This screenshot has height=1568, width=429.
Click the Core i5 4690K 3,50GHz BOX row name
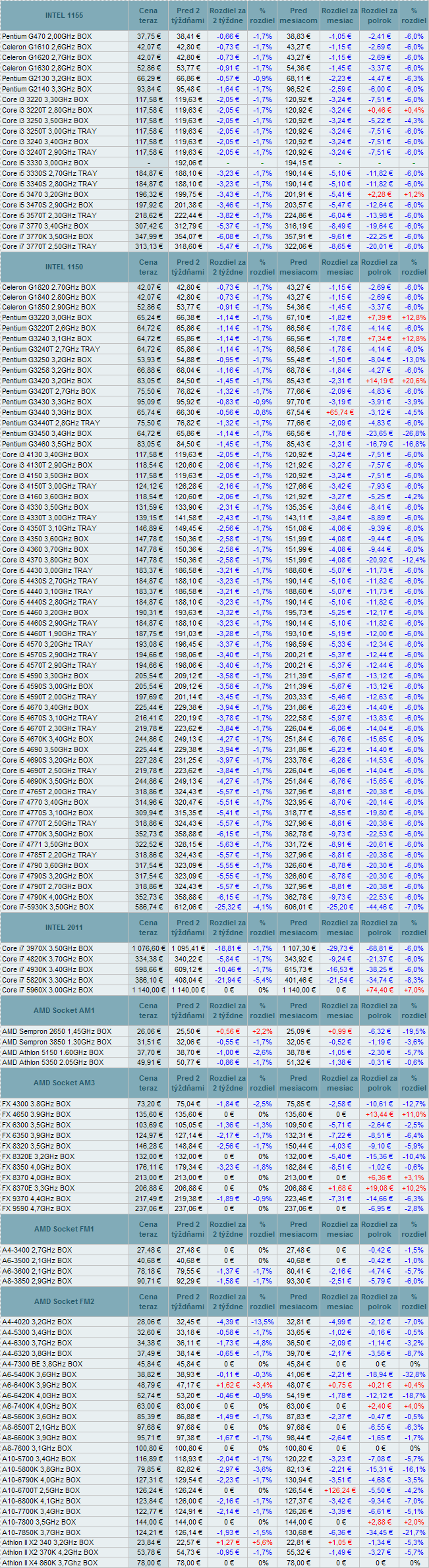(47, 781)
